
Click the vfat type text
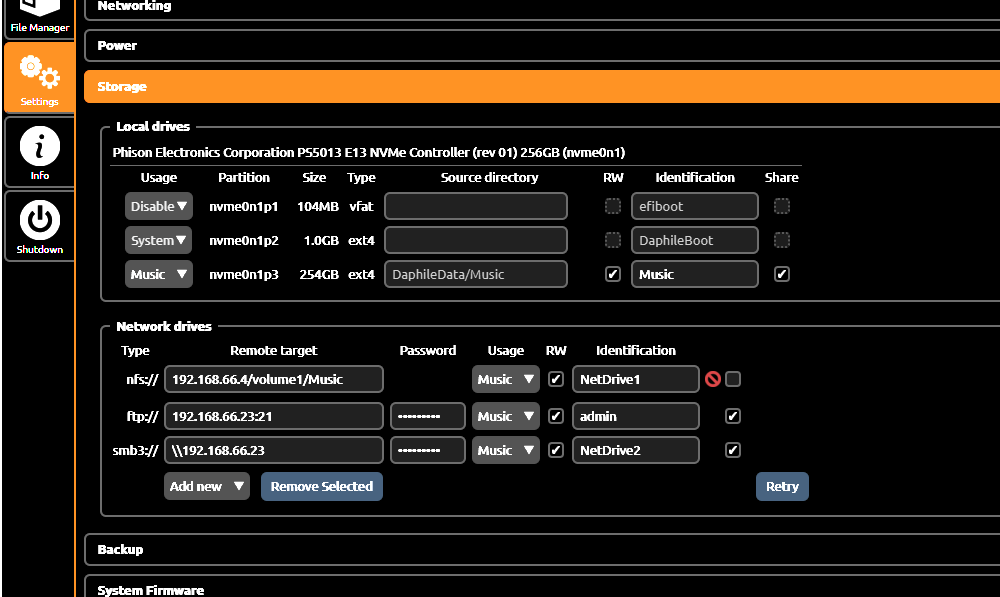(362, 207)
